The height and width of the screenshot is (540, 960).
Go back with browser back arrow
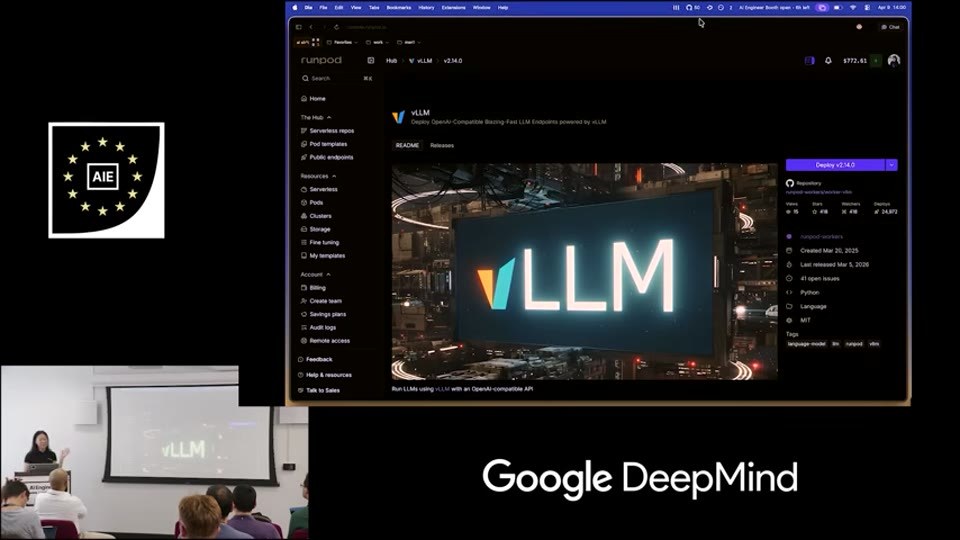coord(311,27)
